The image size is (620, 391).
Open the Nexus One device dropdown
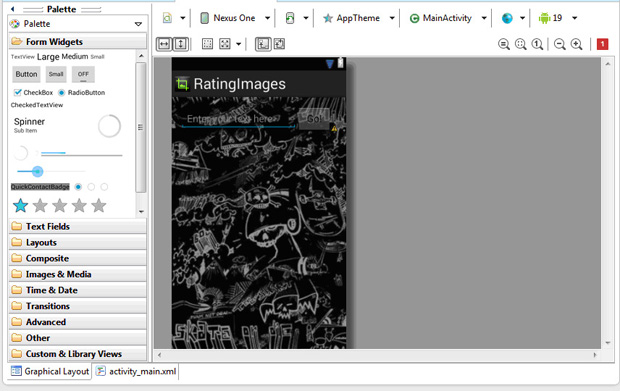pyautogui.click(x=235, y=18)
